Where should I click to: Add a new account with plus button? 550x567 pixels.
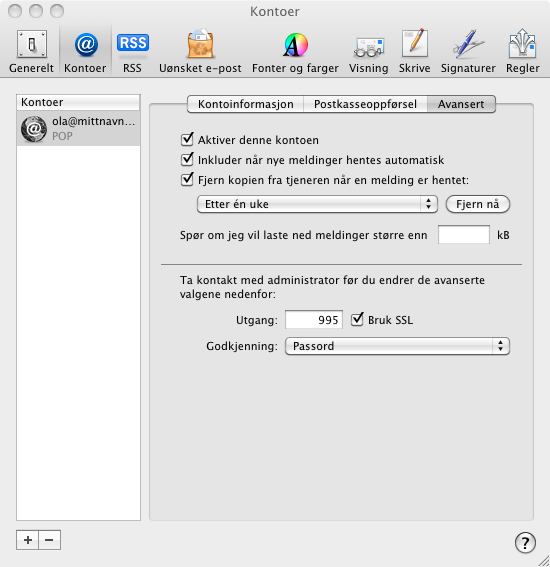click(27, 540)
